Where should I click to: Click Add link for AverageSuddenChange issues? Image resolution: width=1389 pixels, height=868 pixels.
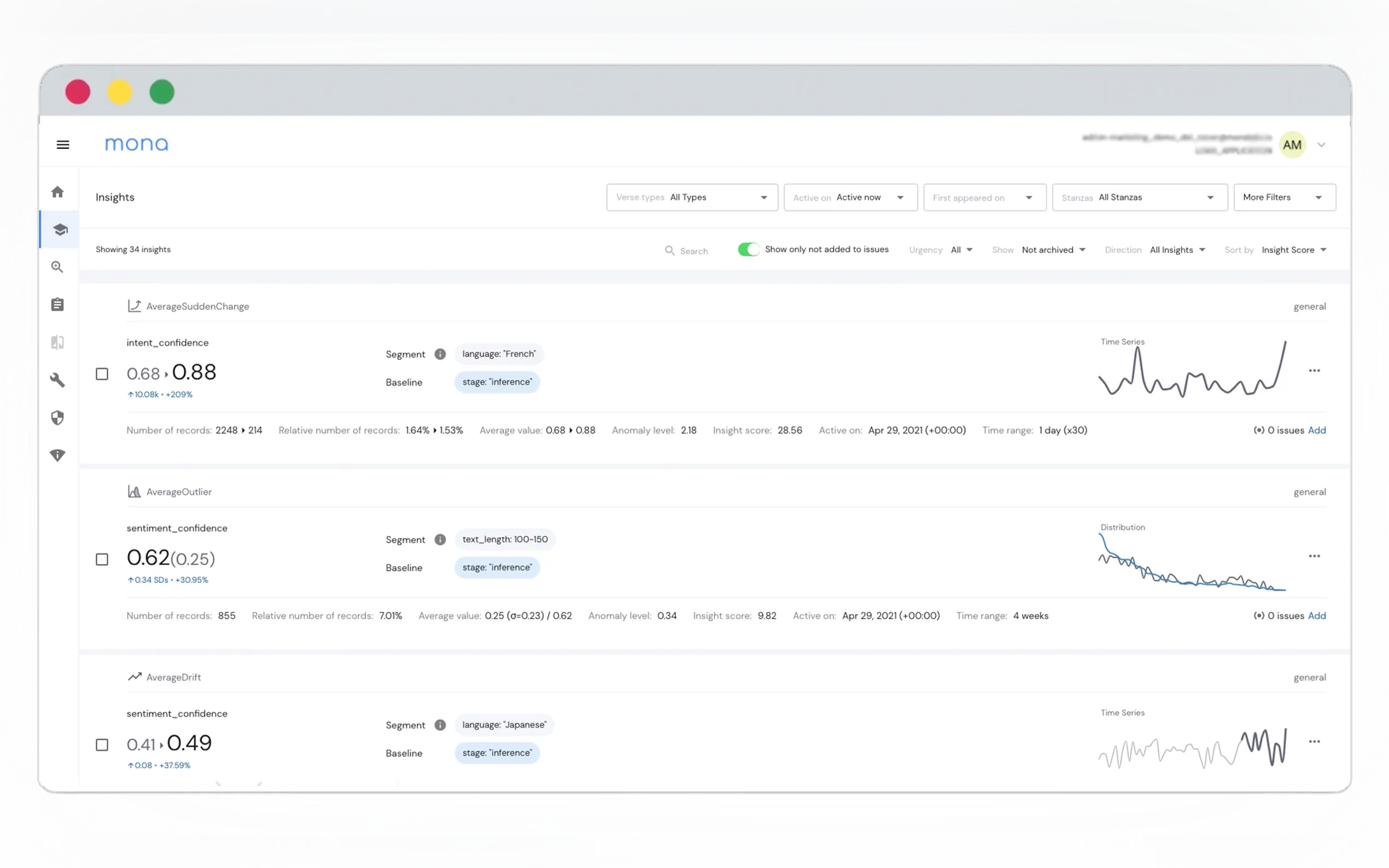coord(1316,431)
